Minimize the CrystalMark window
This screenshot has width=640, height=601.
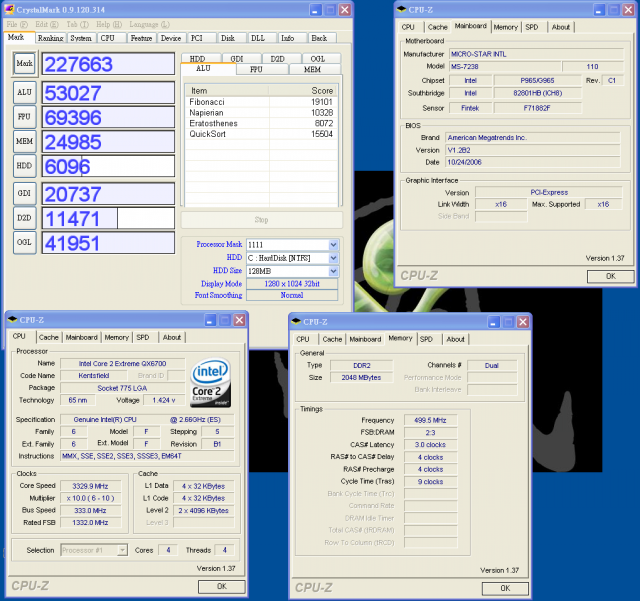point(315,9)
